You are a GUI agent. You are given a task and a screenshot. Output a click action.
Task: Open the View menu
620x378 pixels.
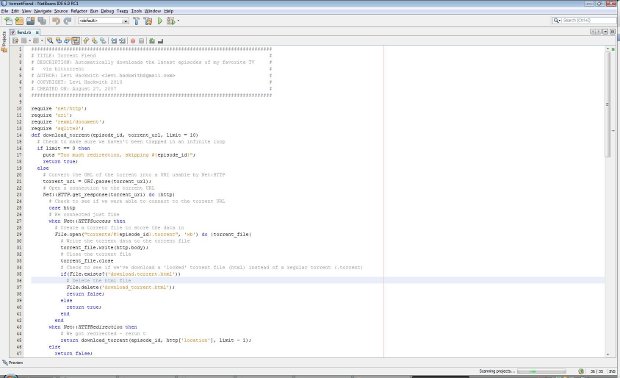pos(26,11)
